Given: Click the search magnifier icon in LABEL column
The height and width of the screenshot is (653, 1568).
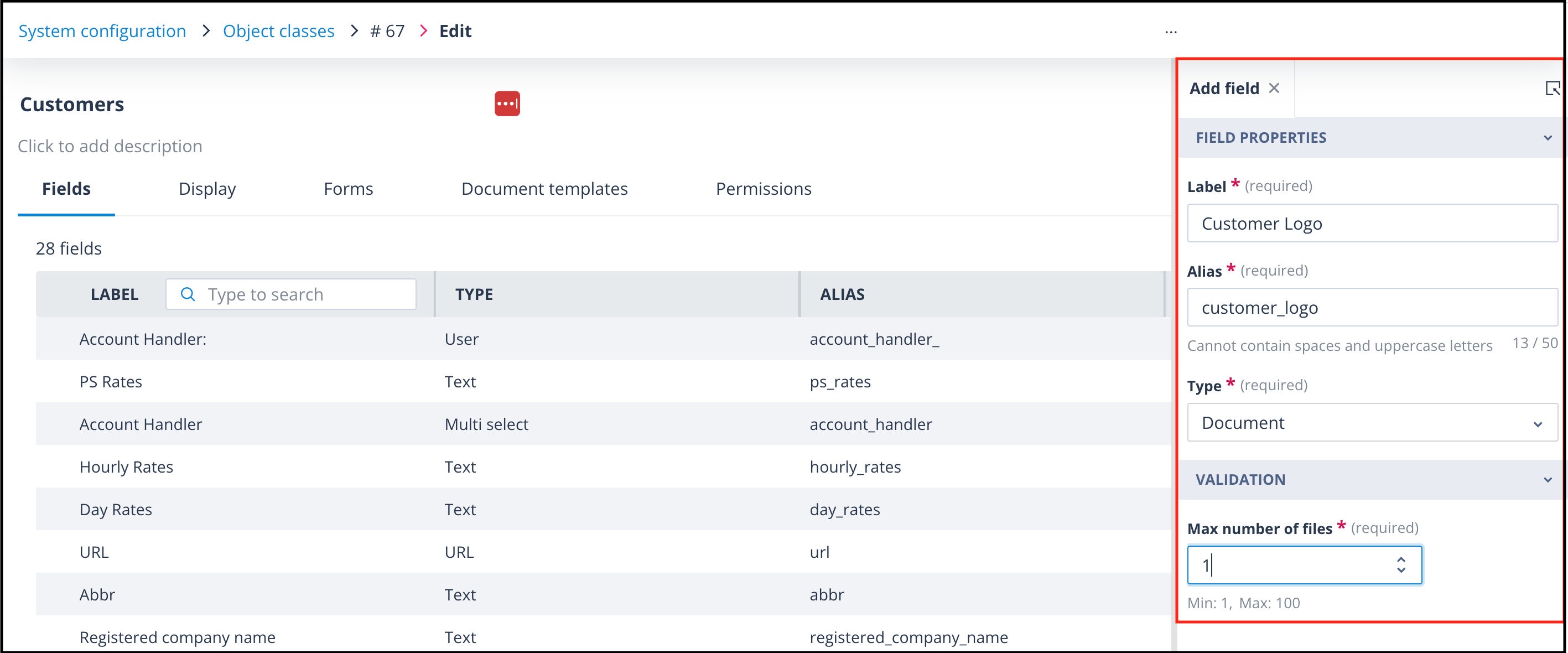Looking at the screenshot, I should pos(188,294).
